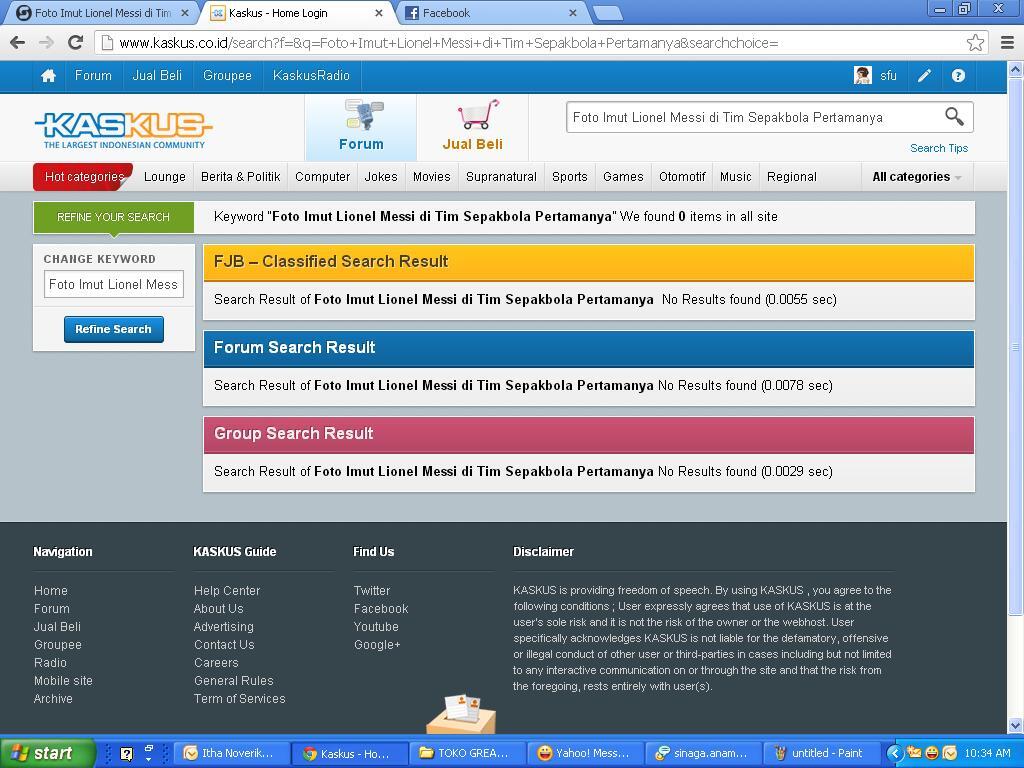The width and height of the screenshot is (1024, 768).
Task: Open the edit pencil icon in top bar
Action: click(x=924, y=76)
